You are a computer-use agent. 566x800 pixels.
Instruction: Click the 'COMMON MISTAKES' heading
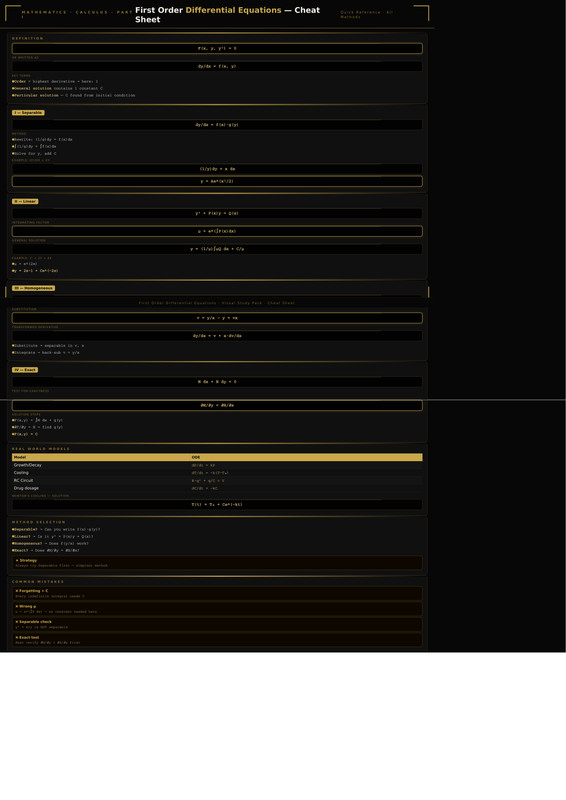[38, 582]
